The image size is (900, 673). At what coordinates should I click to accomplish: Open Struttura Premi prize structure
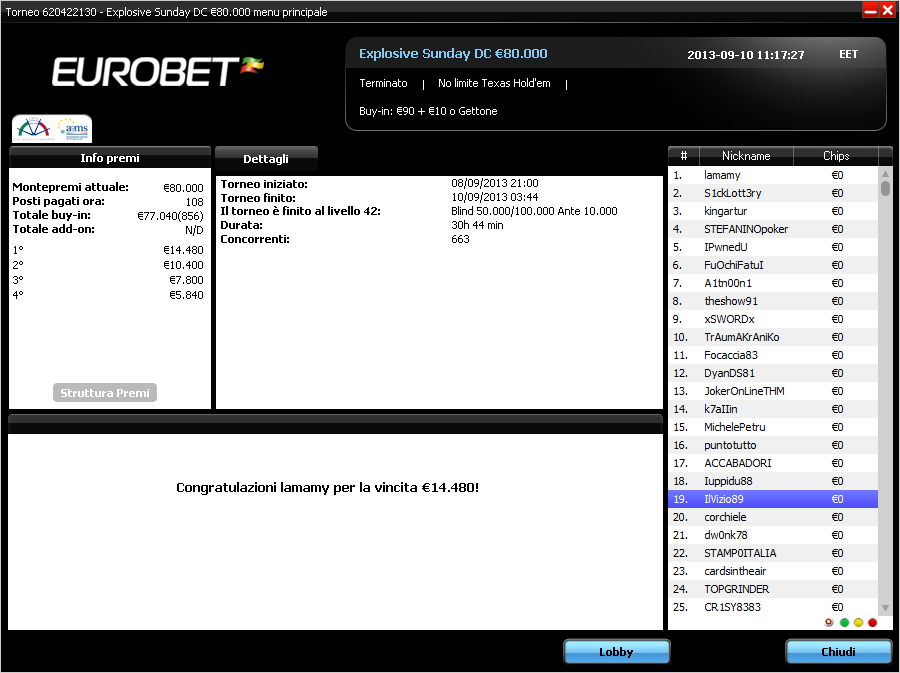tap(104, 393)
